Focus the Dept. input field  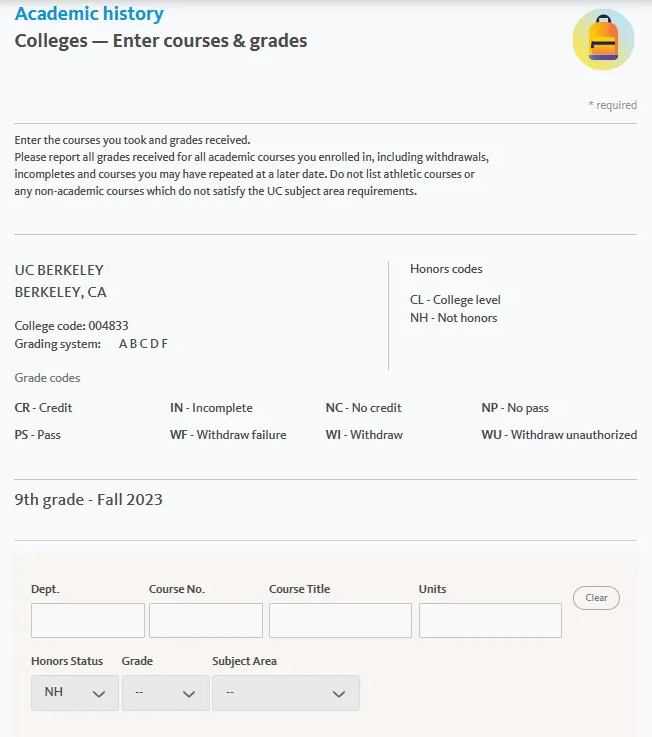tap(88, 620)
